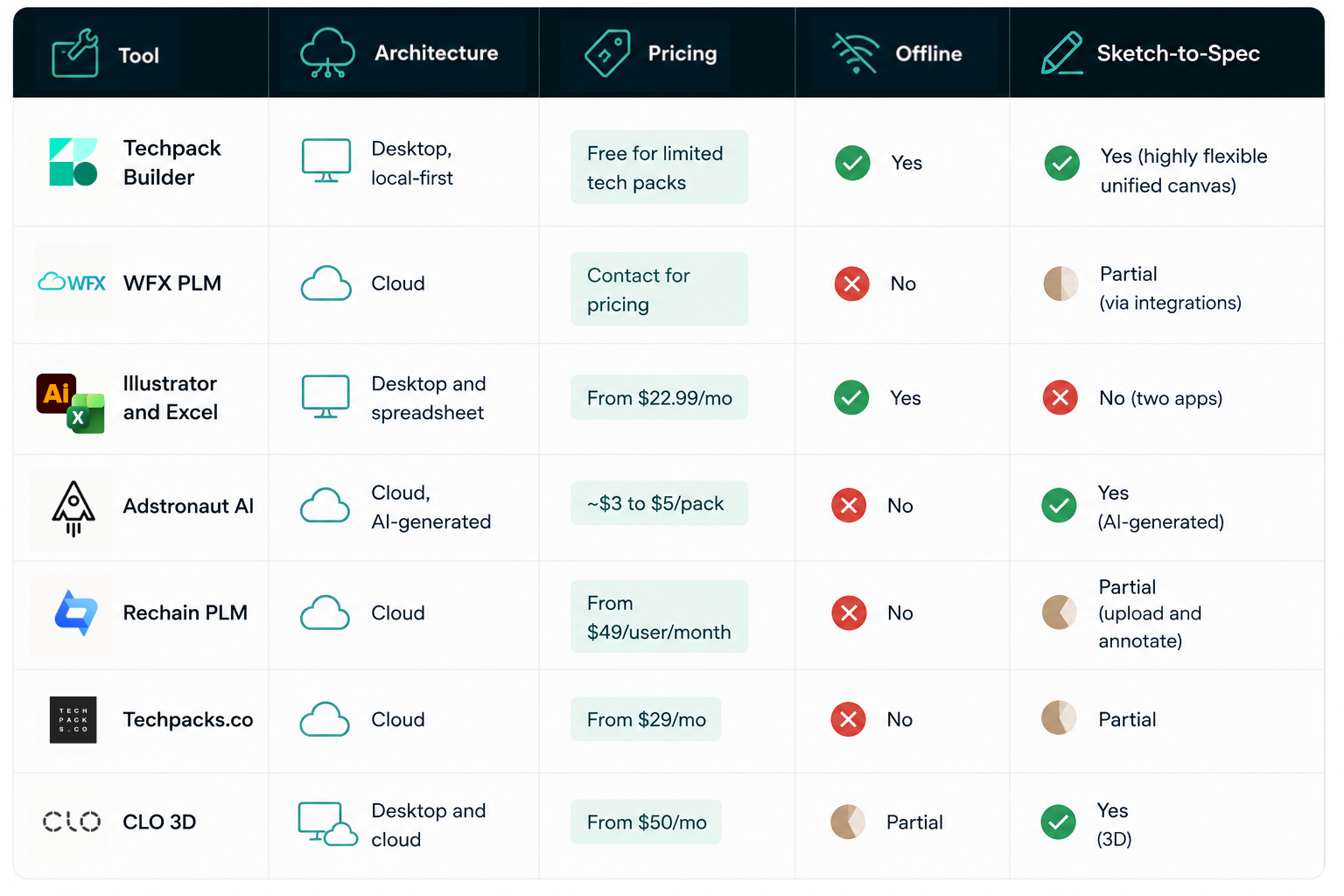Screen dimensions: 1344x896
Task: Click the 'Desktop, local-first' architecture text
Action: tap(411, 163)
